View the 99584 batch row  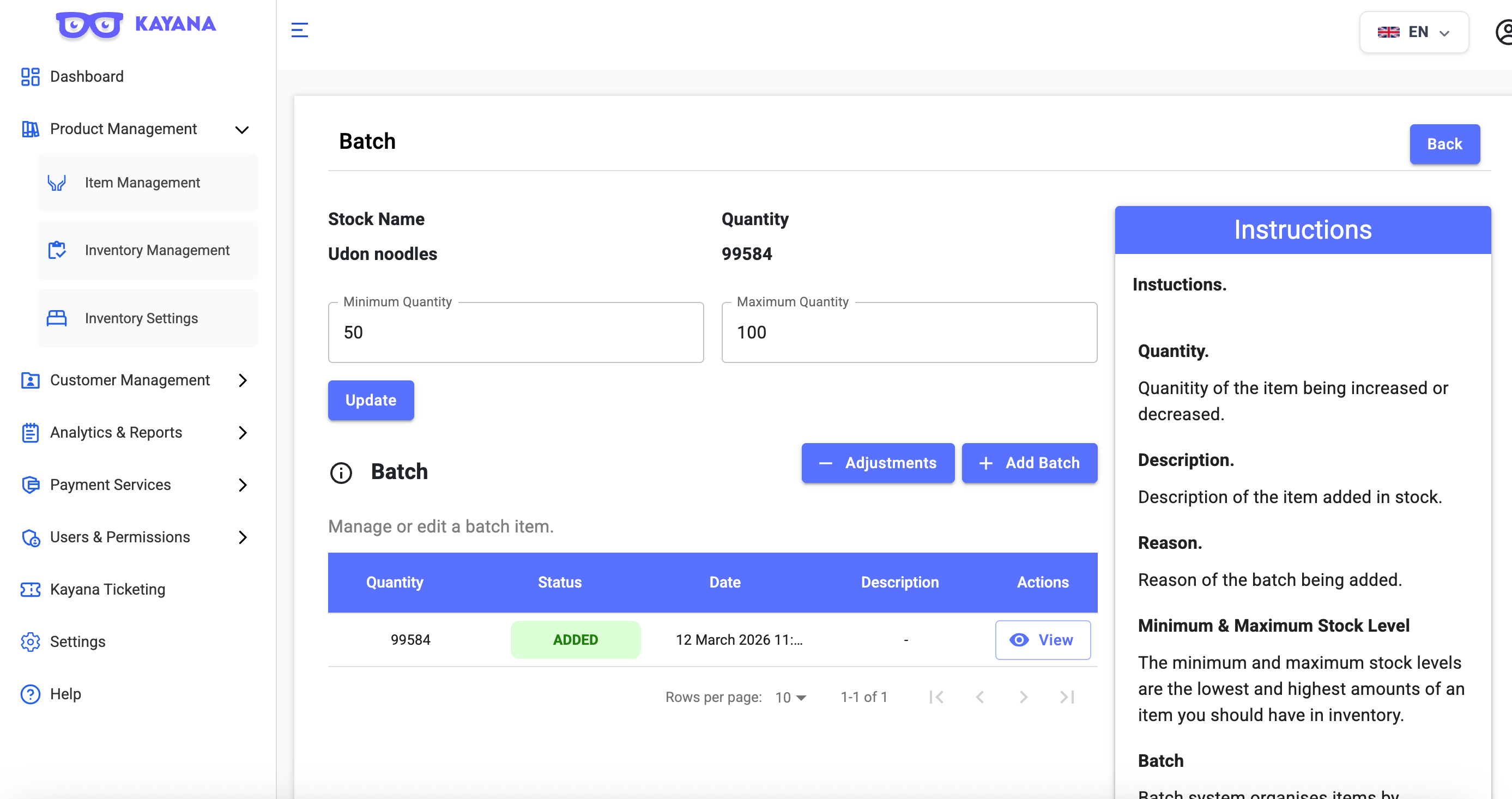click(1043, 640)
